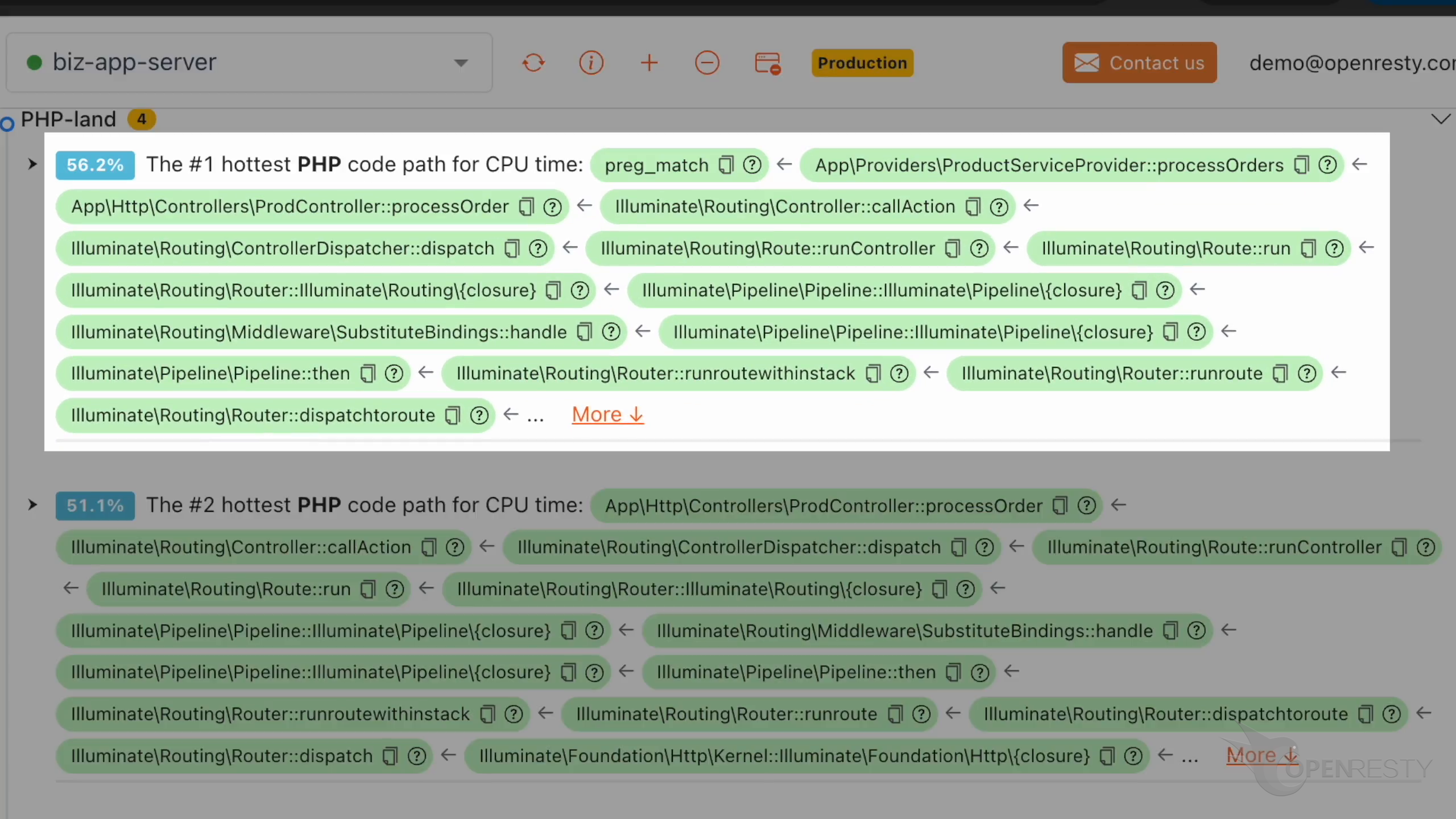Viewport: 1456px width, 819px height.
Task: Open help for Router::dispatchtoroute in path #1
Action: point(479,416)
